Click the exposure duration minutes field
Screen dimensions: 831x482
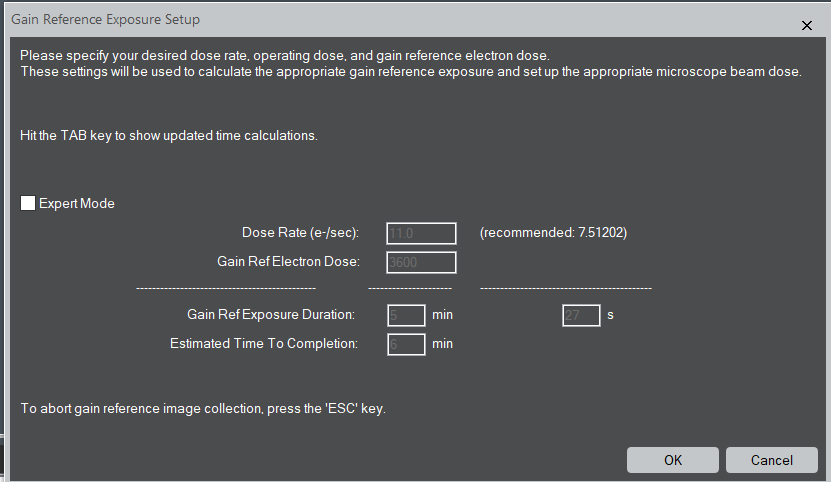coord(406,316)
